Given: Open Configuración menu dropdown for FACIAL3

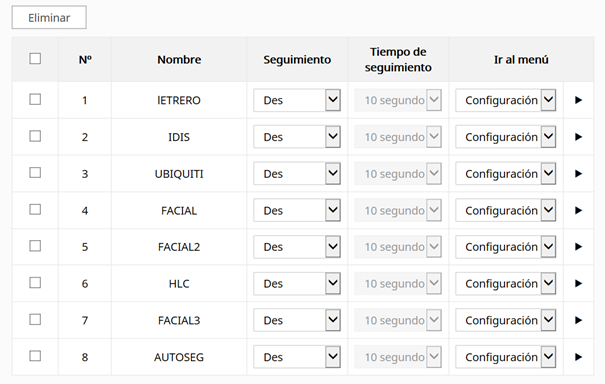Looking at the screenshot, I should (505, 320).
